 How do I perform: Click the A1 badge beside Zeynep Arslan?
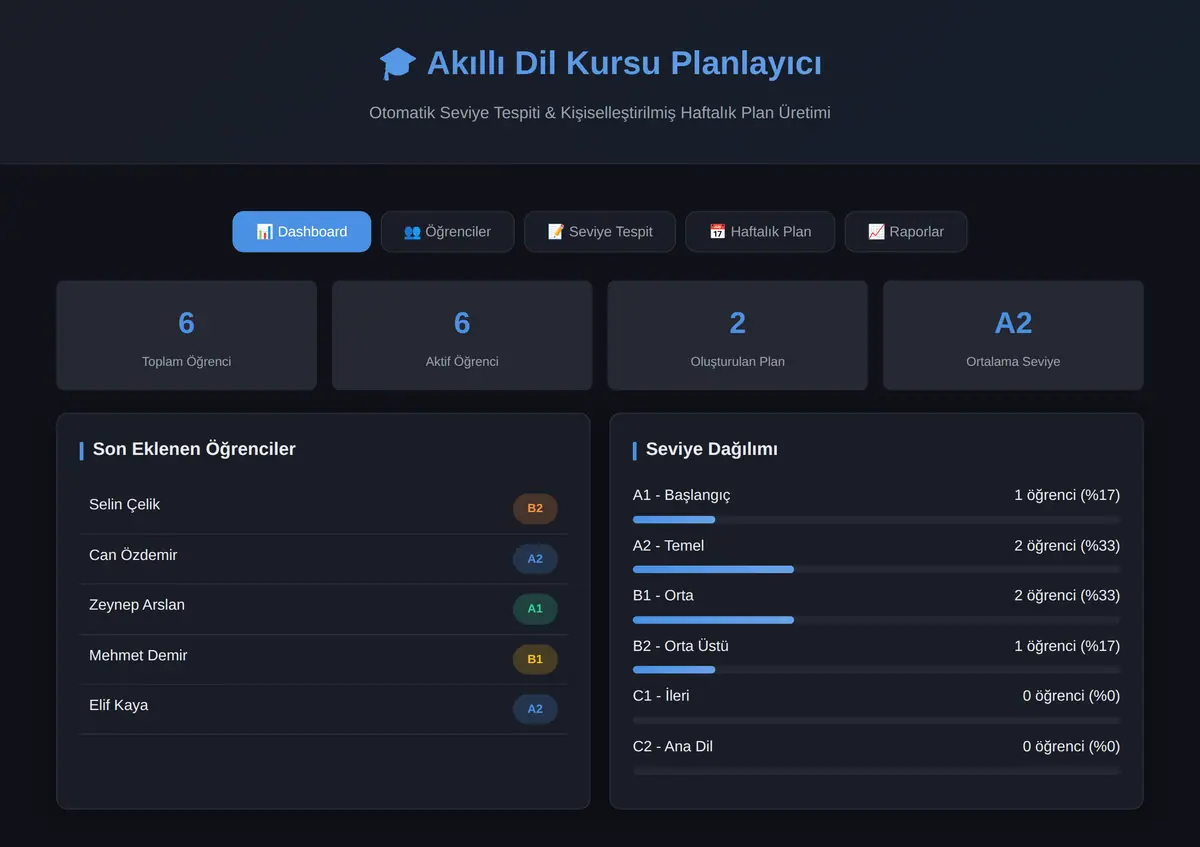pos(535,609)
